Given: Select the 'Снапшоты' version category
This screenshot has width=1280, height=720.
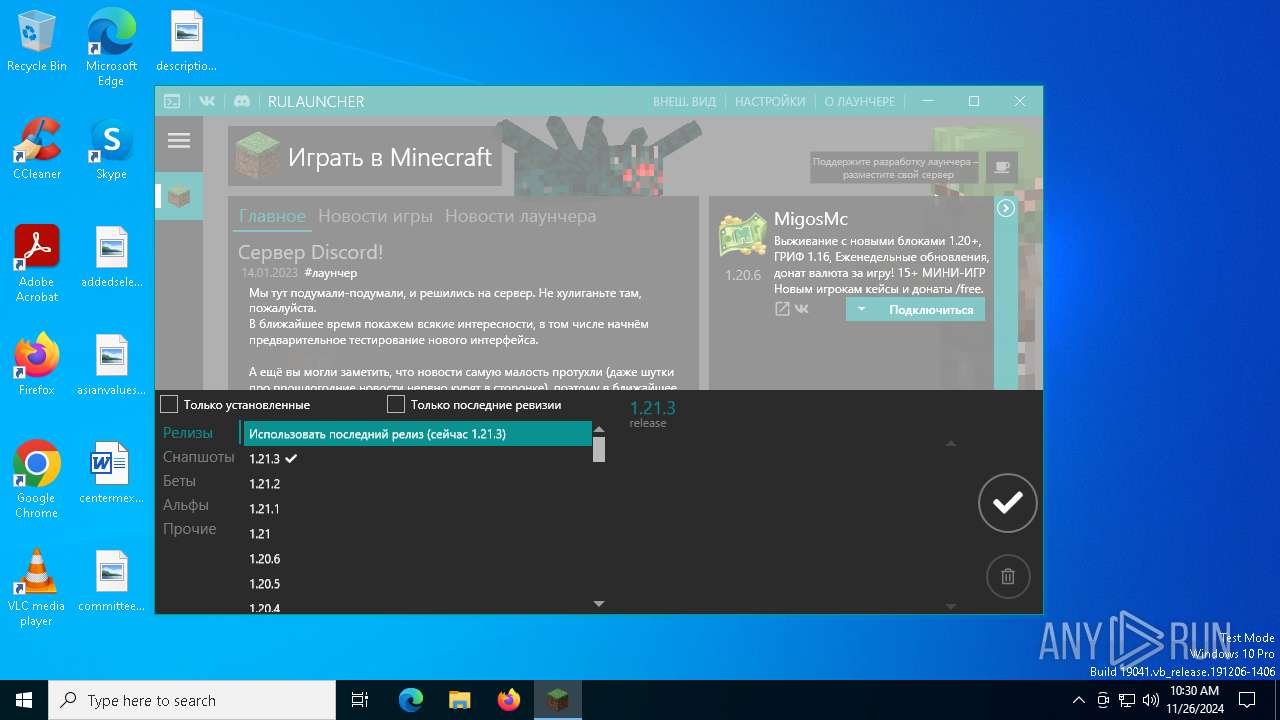Looking at the screenshot, I should pyautogui.click(x=199, y=457).
